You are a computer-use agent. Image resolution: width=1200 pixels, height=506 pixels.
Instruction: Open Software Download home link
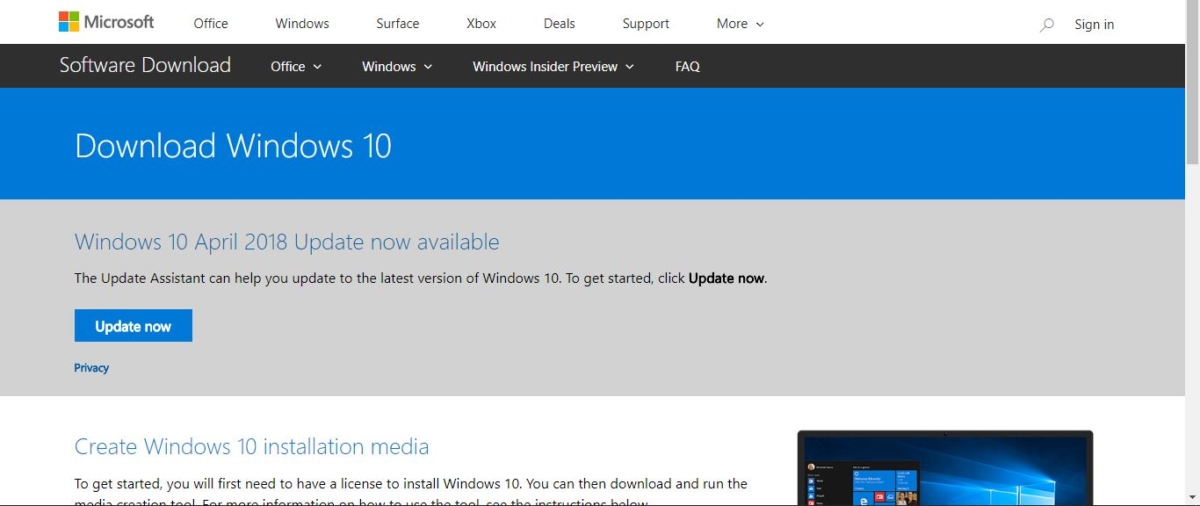tap(145, 65)
